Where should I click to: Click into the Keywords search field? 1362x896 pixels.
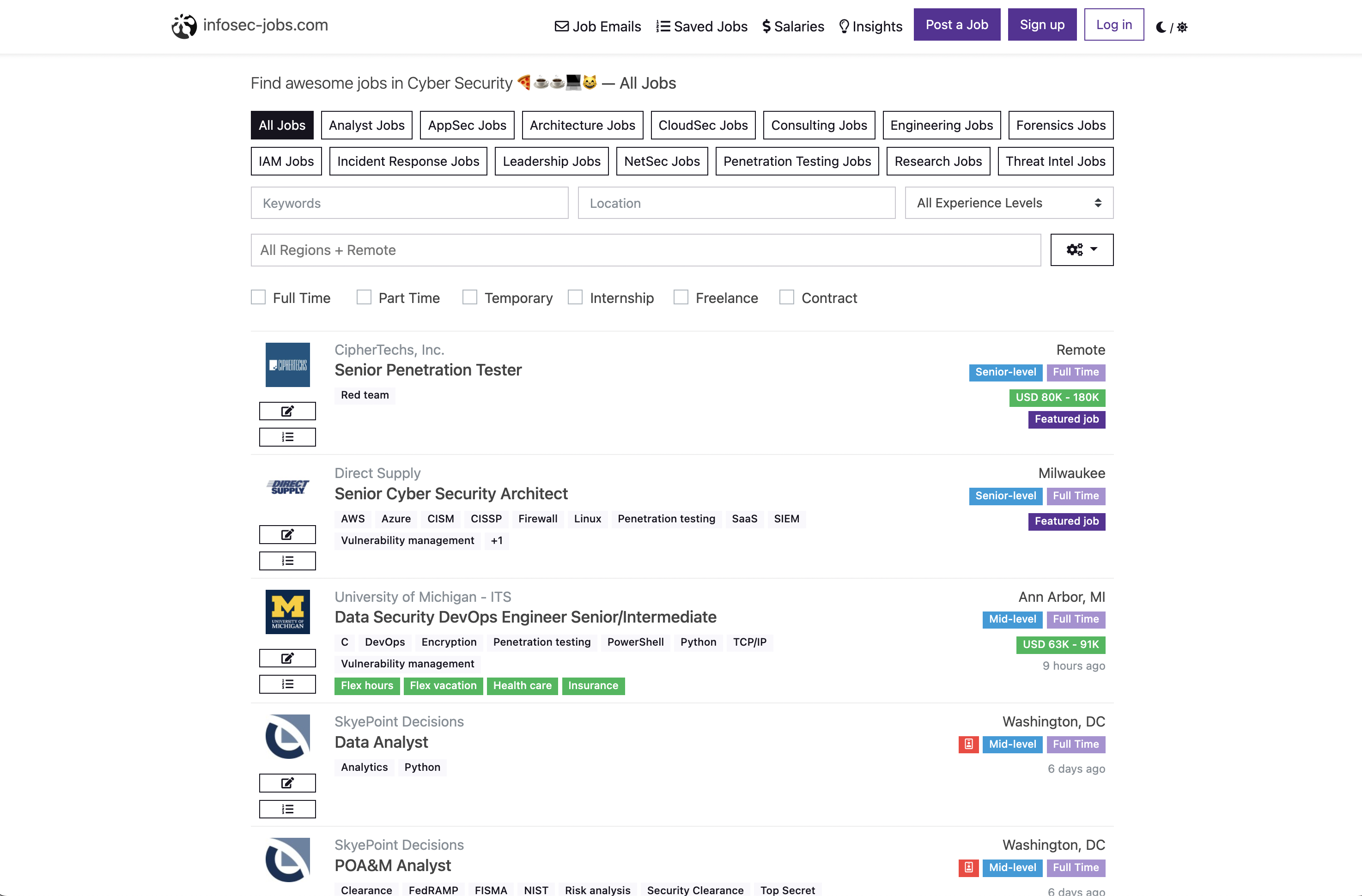click(409, 203)
